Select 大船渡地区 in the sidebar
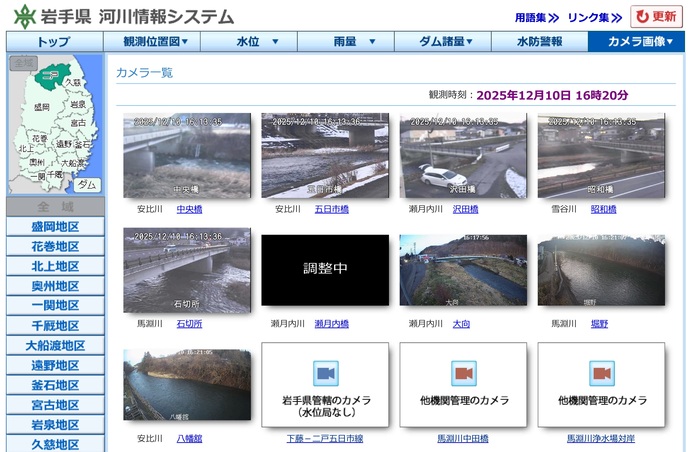This screenshot has width=690, height=452. (x=55, y=345)
